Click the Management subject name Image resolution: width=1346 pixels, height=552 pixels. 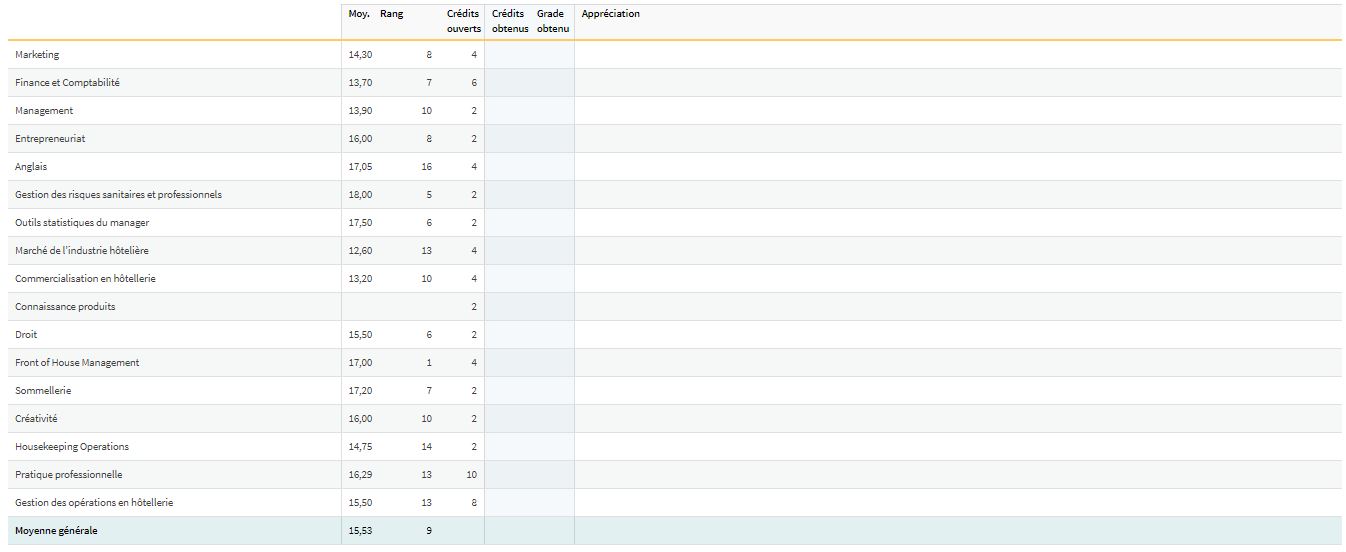(x=44, y=111)
